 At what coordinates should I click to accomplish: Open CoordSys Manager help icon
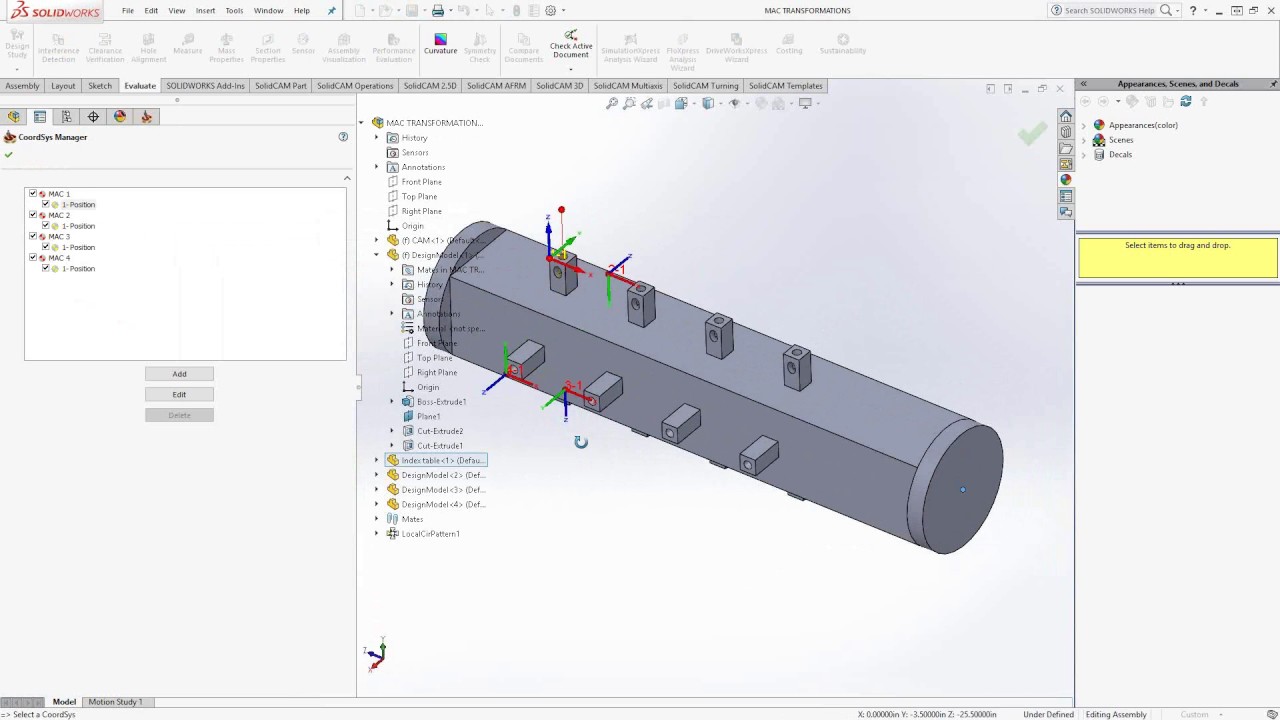pos(343,137)
